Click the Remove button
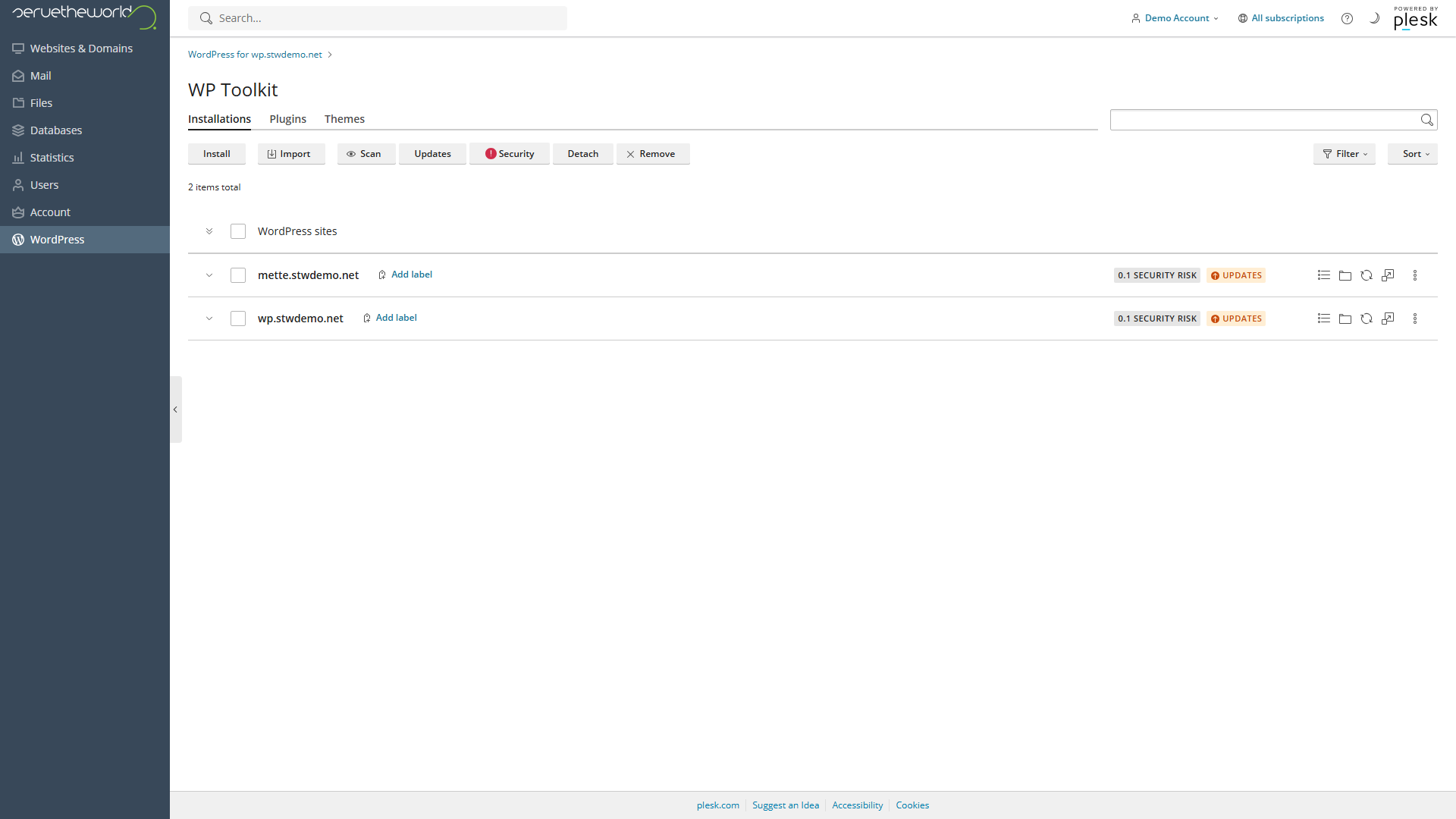 [653, 154]
